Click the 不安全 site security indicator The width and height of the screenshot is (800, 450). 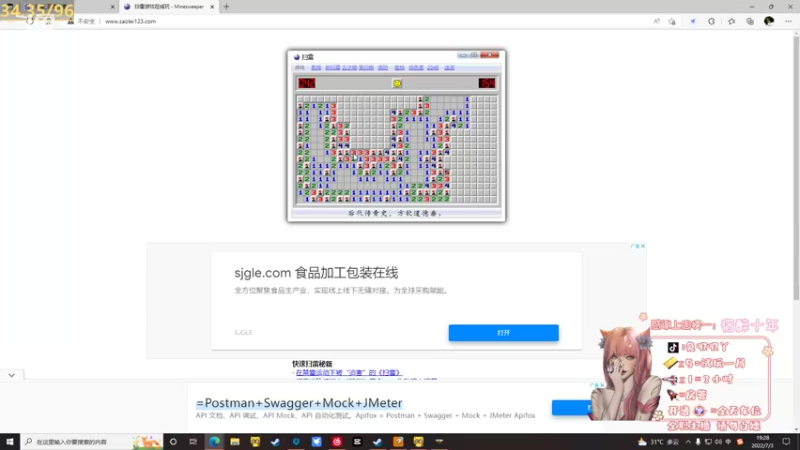click(x=82, y=21)
